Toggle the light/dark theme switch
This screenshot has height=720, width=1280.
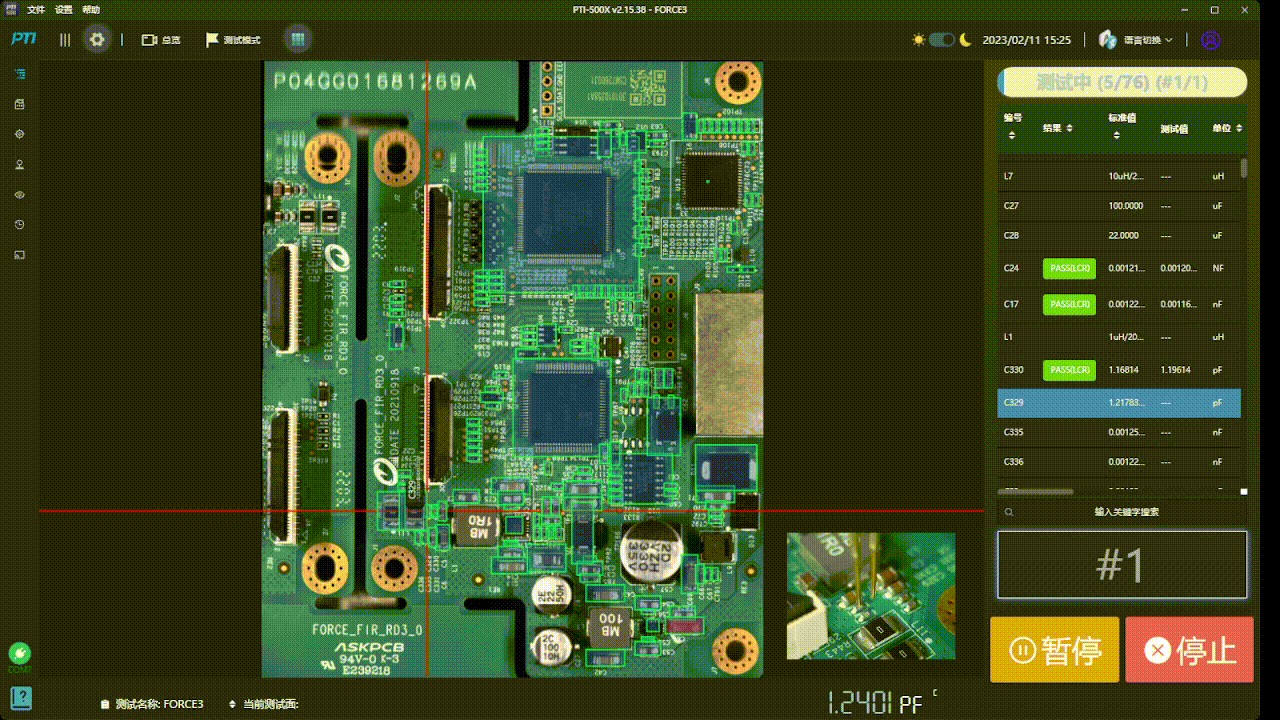coord(941,40)
